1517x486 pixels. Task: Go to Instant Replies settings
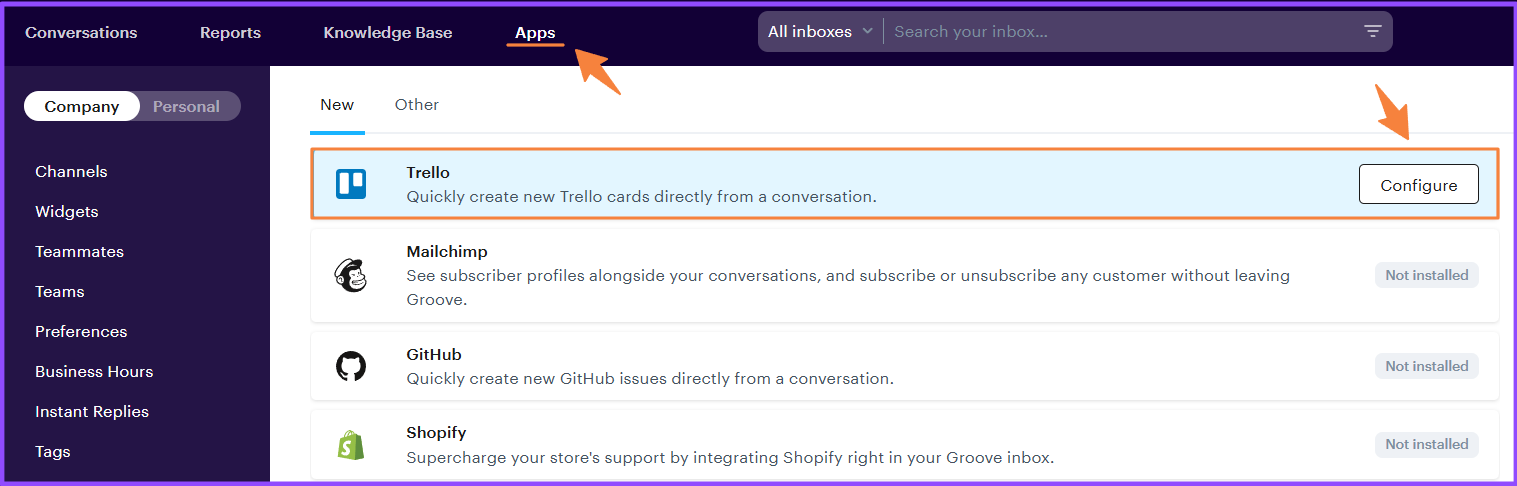92,412
